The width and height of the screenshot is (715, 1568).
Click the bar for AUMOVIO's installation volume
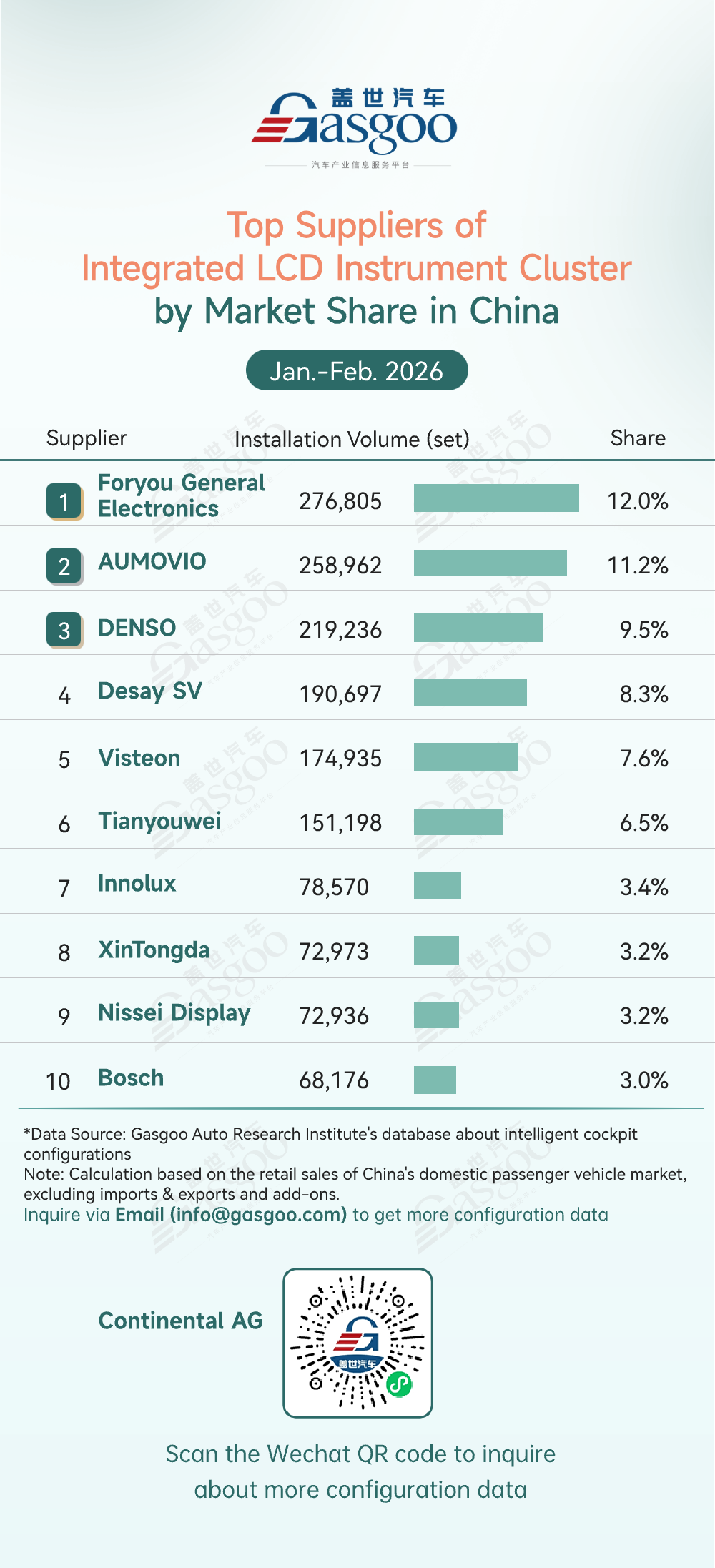pyautogui.click(x=490, y=563)
